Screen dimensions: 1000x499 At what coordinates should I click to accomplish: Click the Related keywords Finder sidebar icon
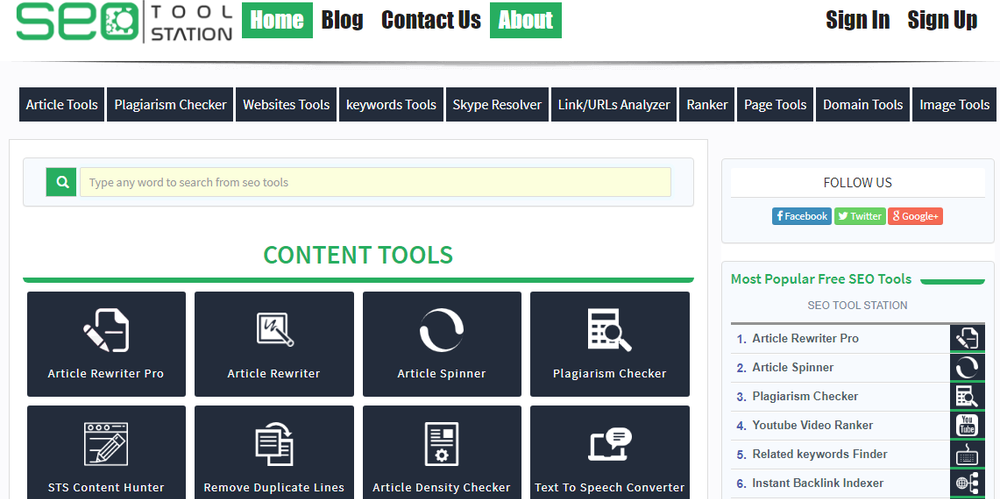967,454
